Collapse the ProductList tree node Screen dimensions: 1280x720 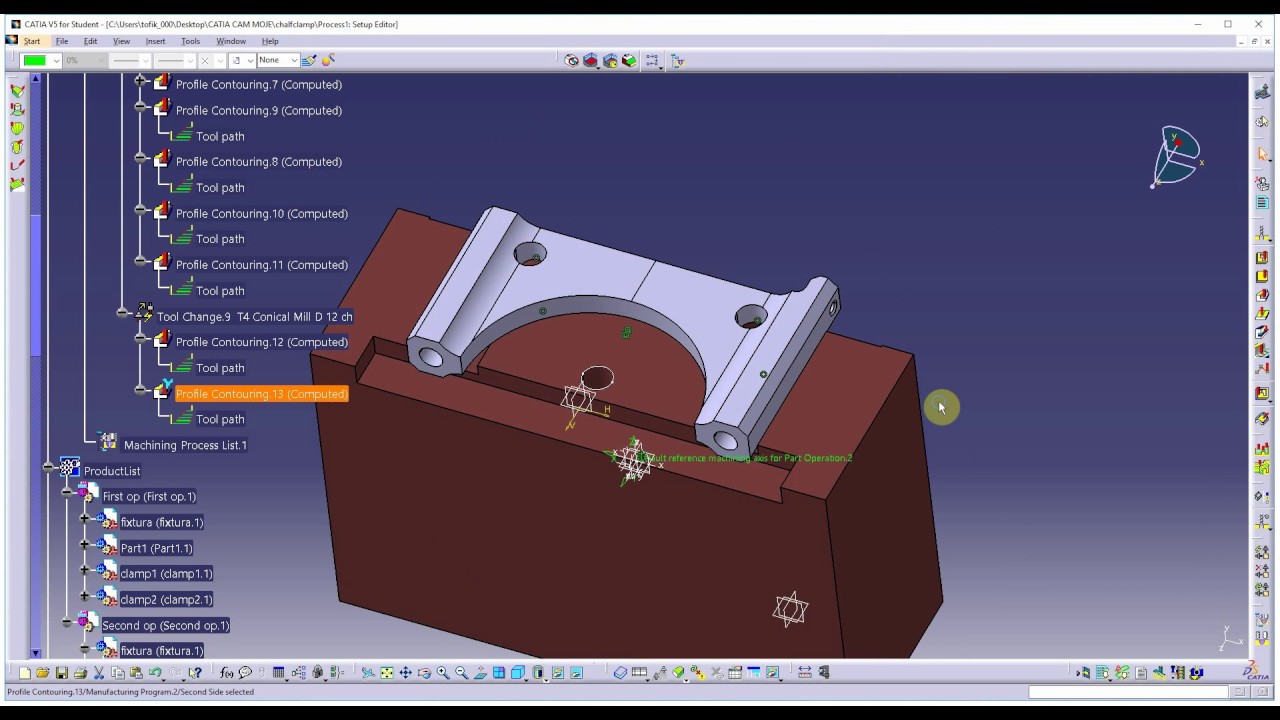(48, 468)
